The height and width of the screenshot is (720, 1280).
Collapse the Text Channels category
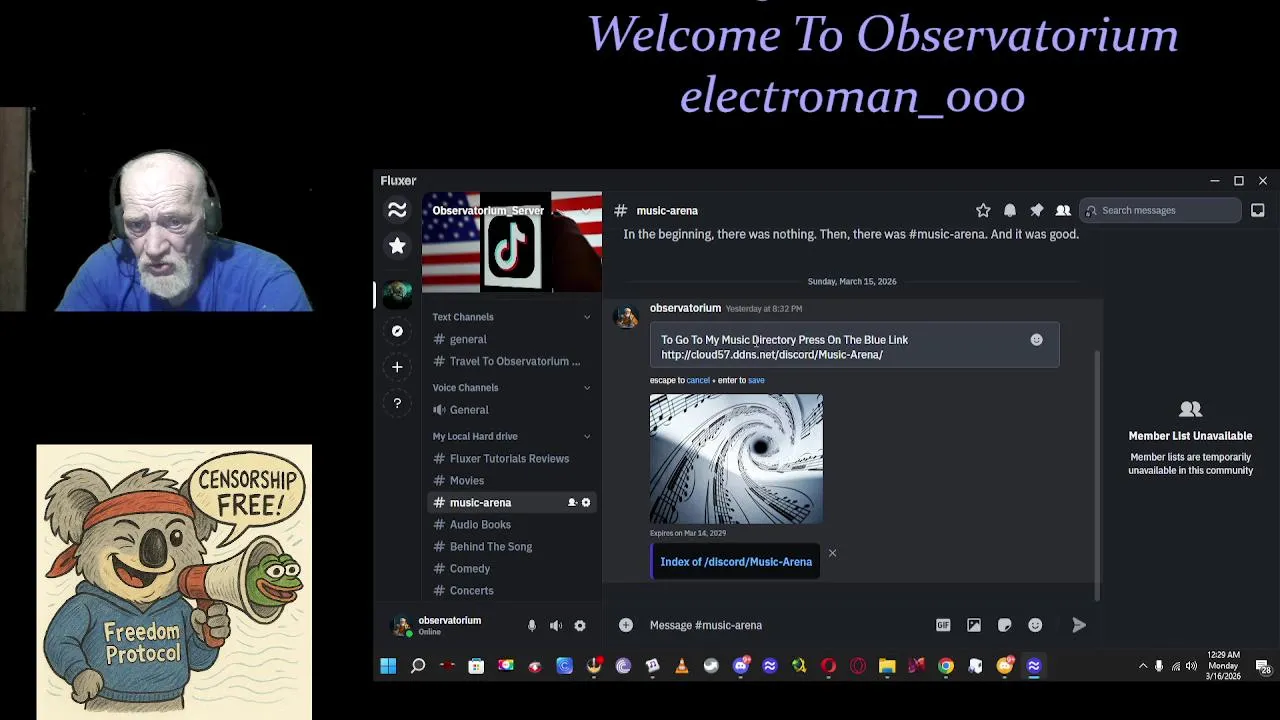click(x=510, y=317)
